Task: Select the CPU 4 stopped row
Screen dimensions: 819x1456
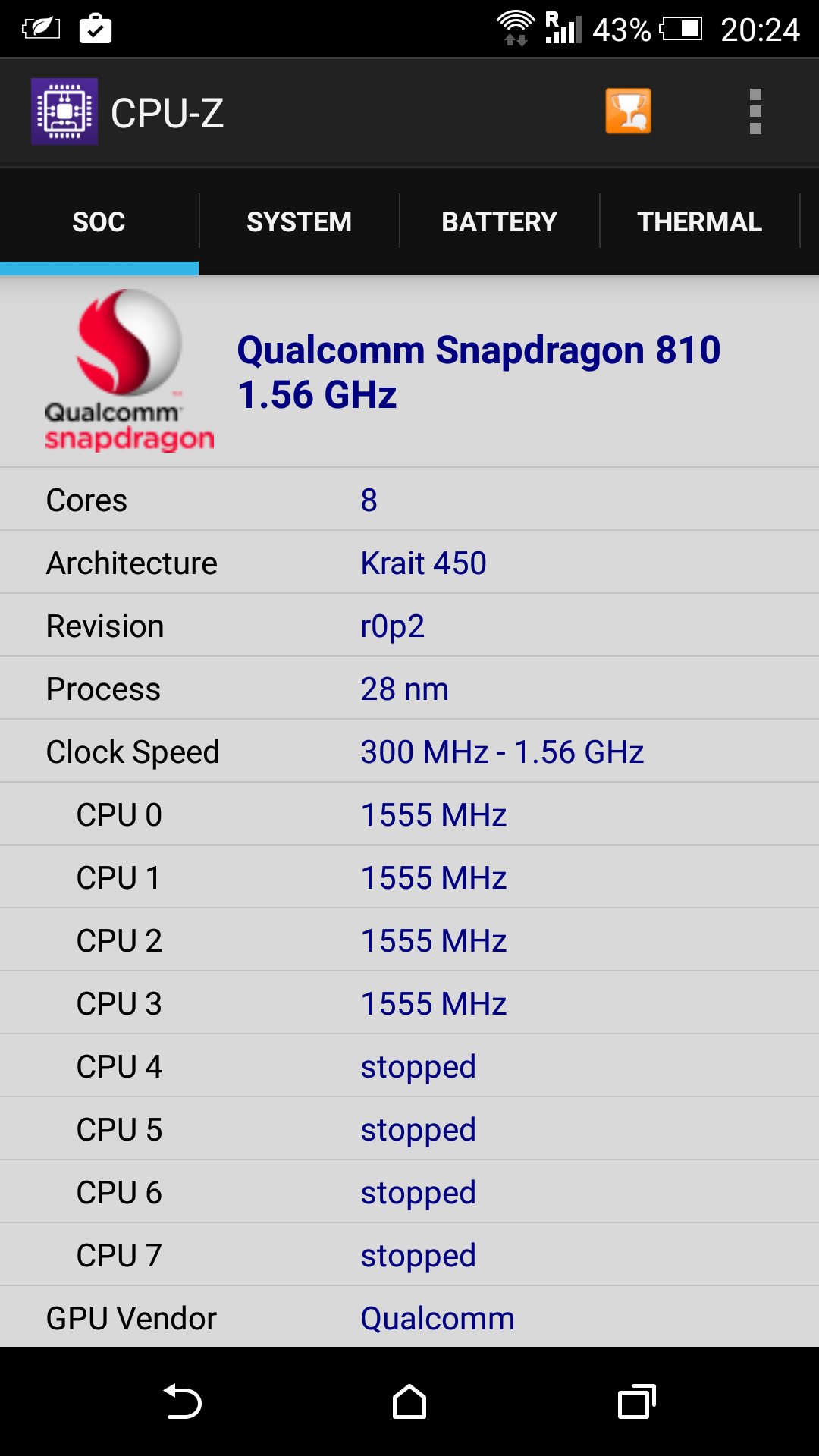Action: (x=409, y=1066)
